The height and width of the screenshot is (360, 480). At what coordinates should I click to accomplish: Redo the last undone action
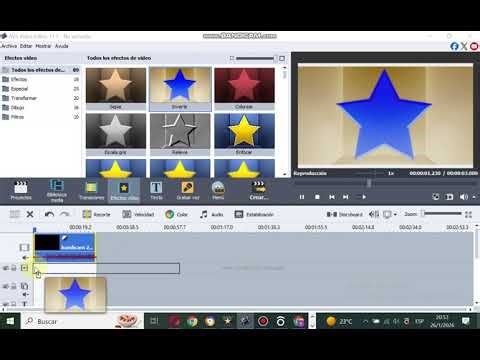(65, 214)
